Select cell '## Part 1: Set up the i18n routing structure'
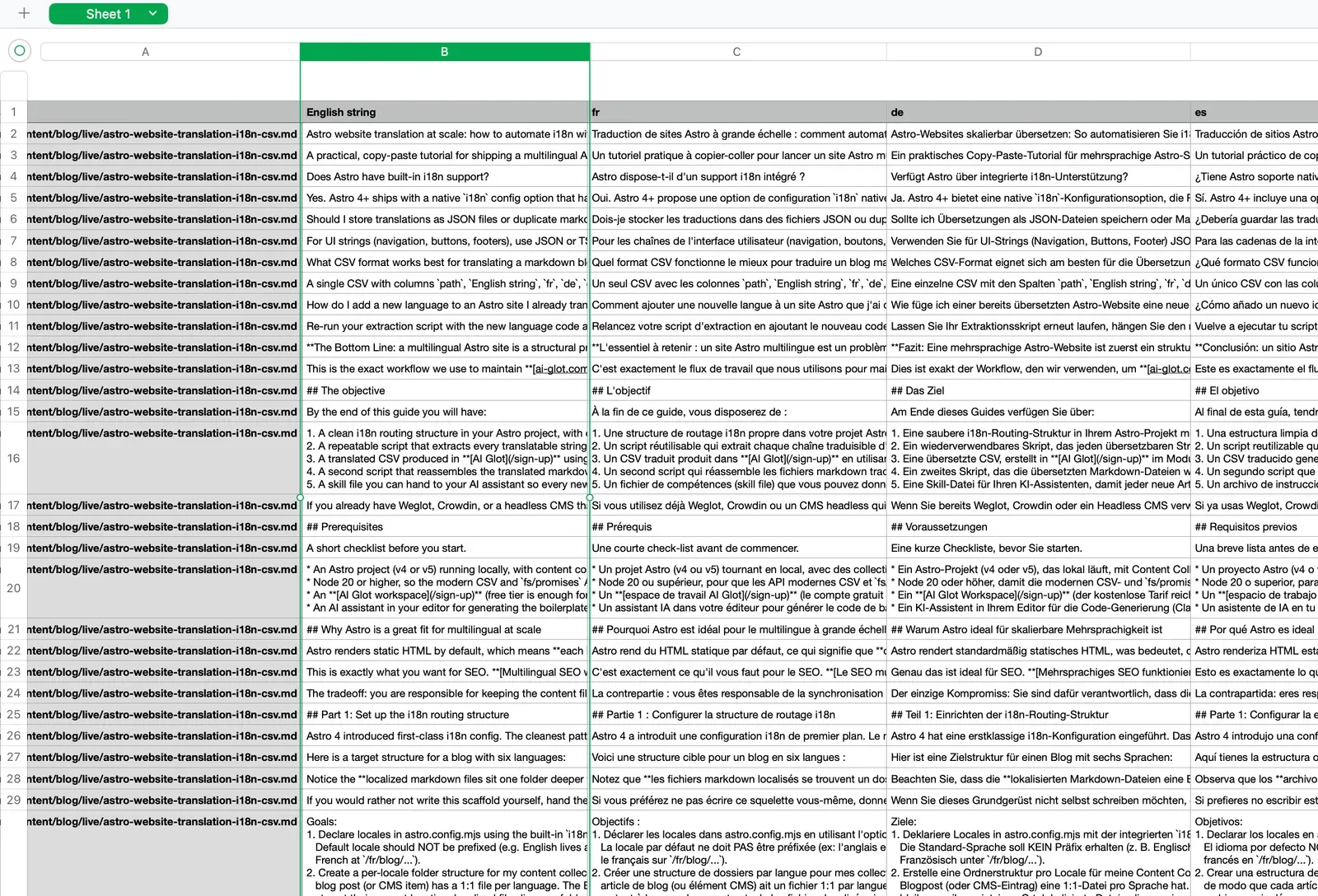 tap(445, 715)
